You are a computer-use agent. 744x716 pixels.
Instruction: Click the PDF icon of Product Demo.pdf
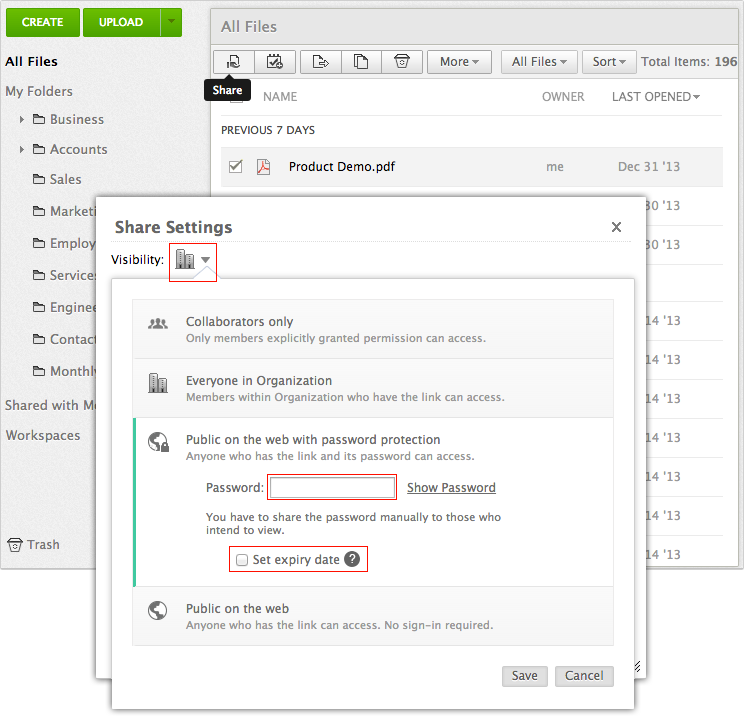coord(263,167)
